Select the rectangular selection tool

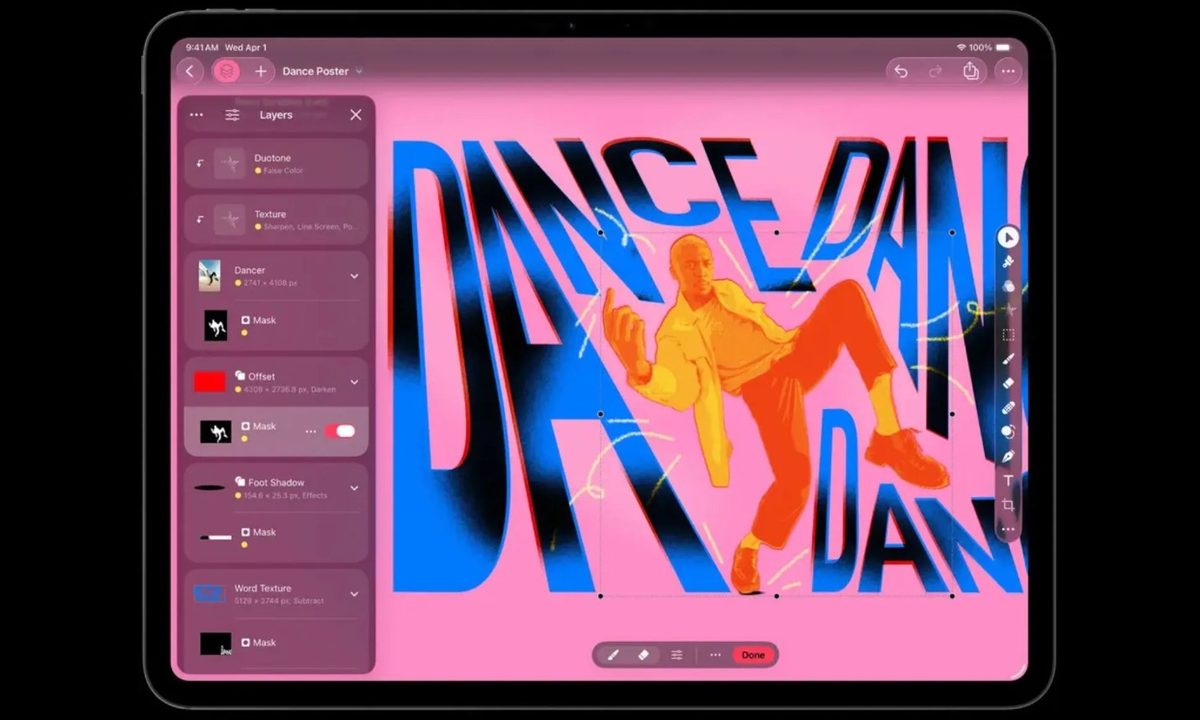(x=1008, y=334)
